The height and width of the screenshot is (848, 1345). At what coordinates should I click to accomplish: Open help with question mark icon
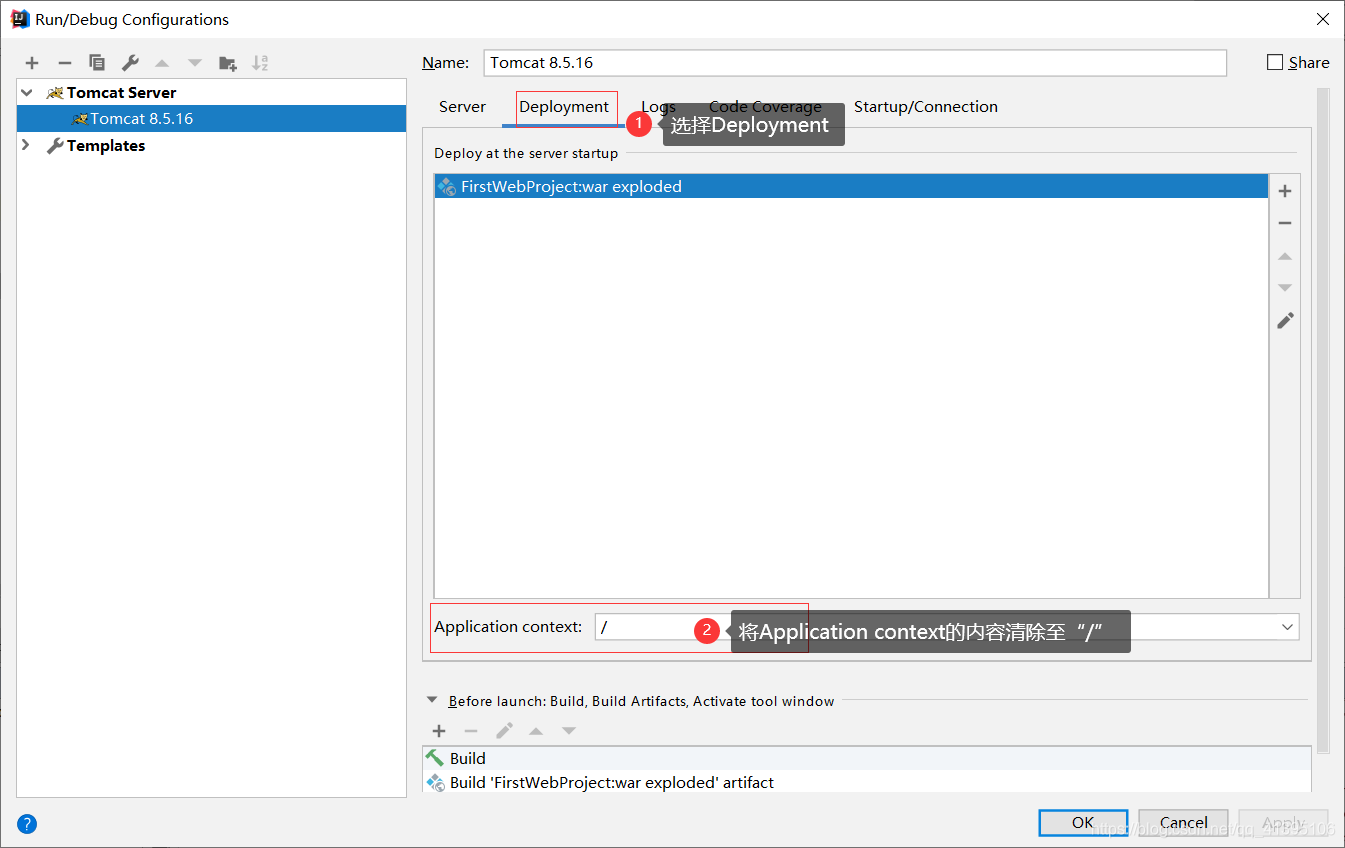pos(27,824)
